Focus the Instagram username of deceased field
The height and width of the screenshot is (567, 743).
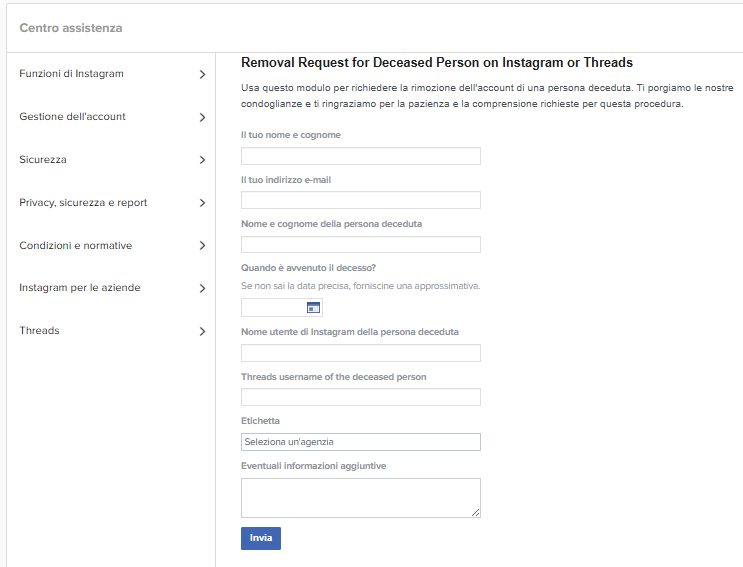coord(361,353)
